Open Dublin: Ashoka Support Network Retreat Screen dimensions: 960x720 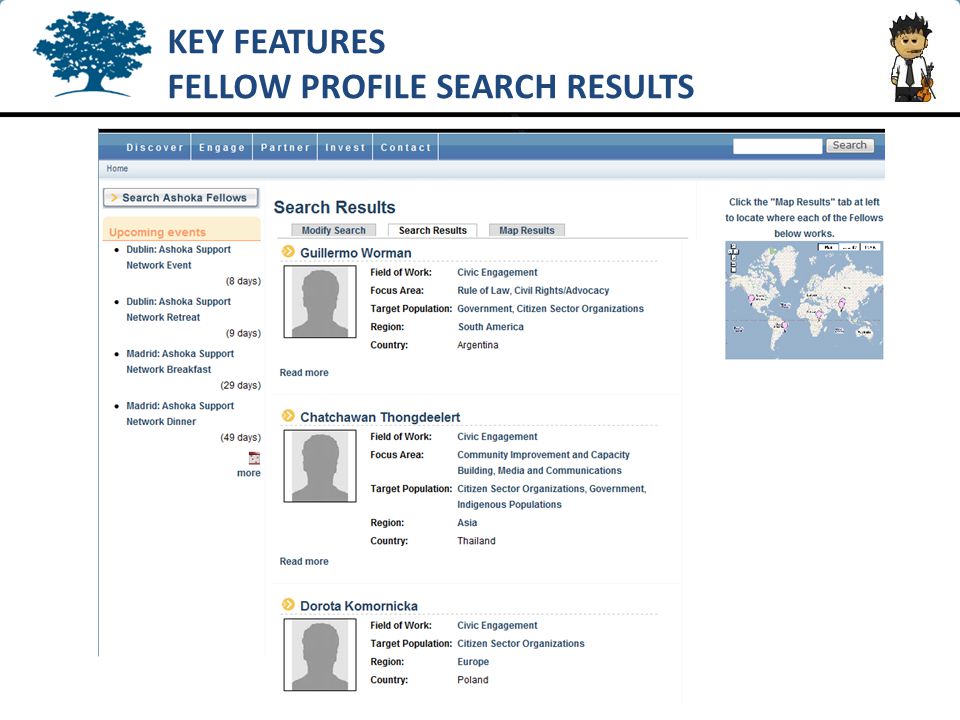point(178,309)
